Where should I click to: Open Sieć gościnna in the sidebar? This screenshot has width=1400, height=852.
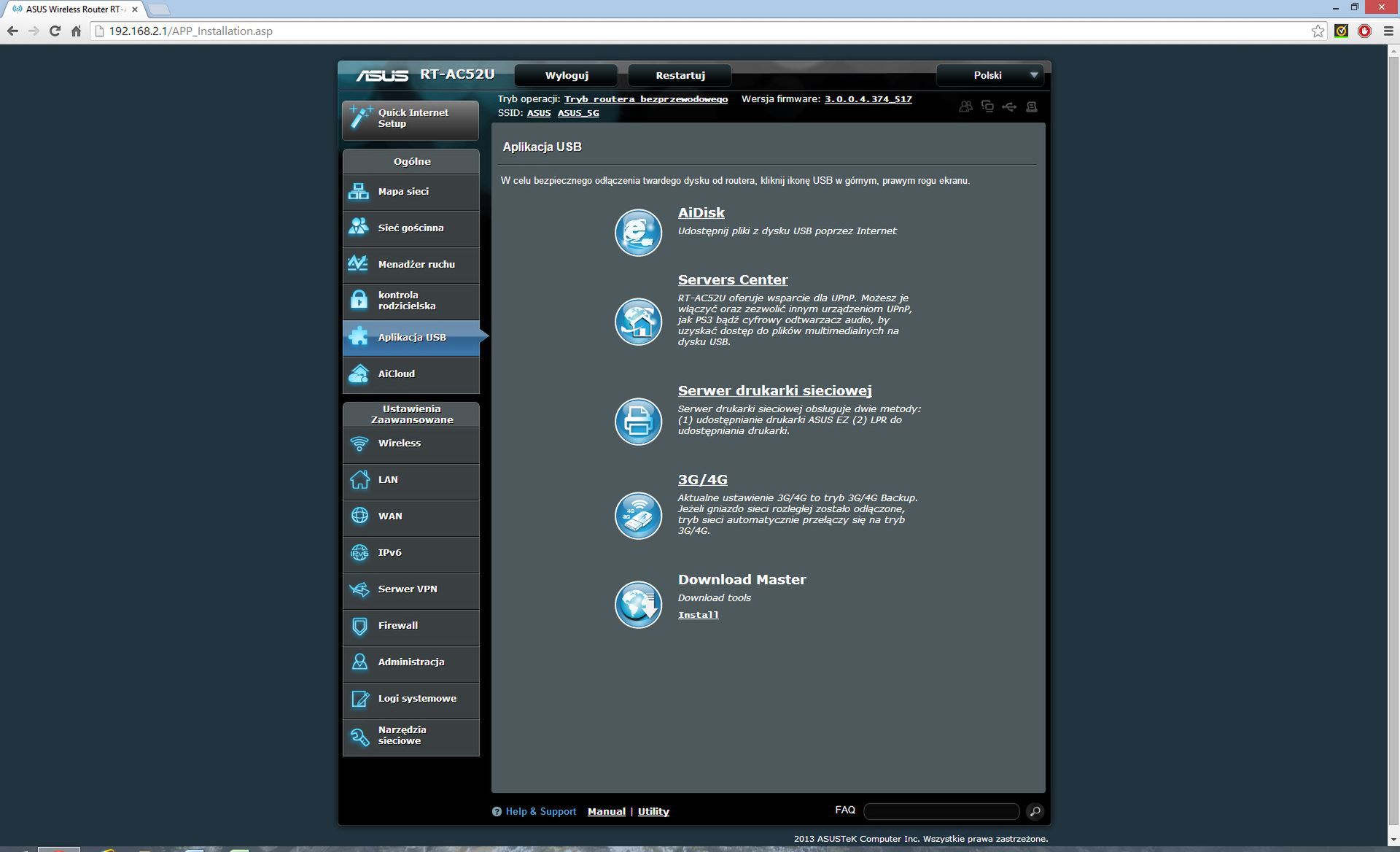coord(411,228)
